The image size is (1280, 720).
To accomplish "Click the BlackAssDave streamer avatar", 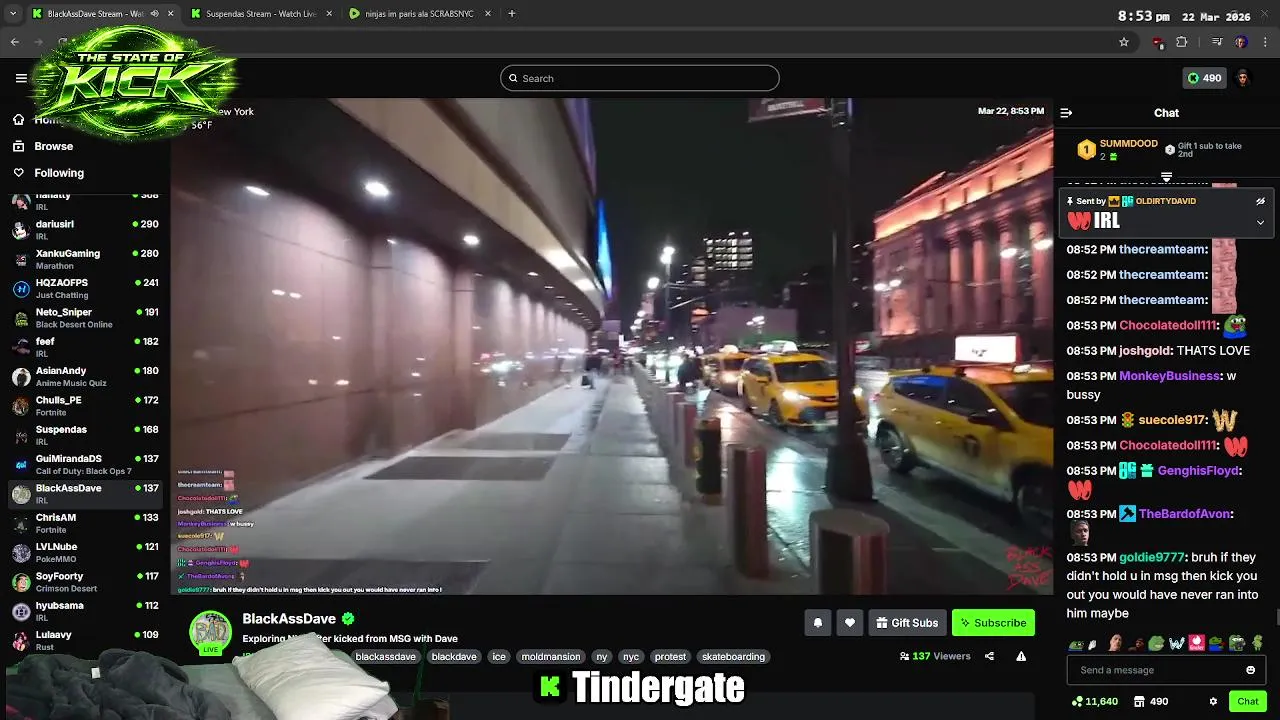I will click(x=211, y=631).
